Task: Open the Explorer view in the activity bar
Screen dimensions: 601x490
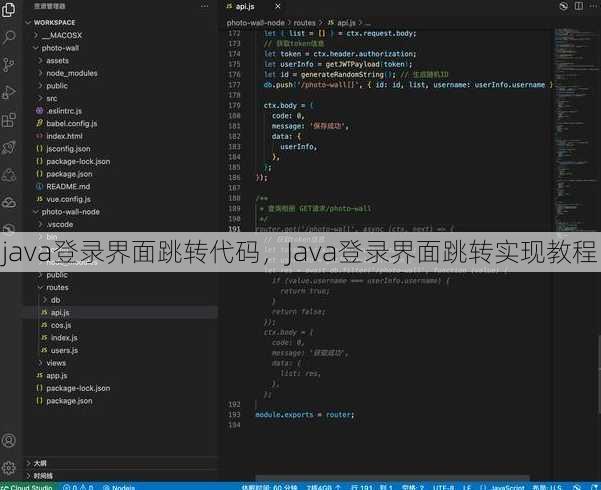Action: 8,10
